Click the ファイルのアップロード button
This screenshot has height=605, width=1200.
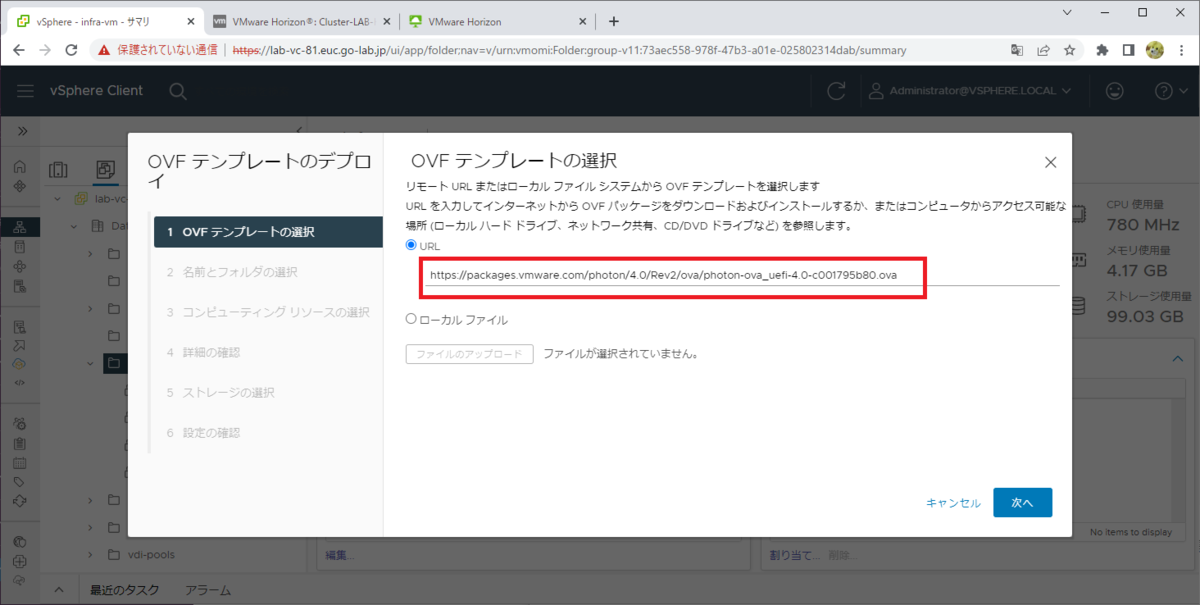coord(469,354)
